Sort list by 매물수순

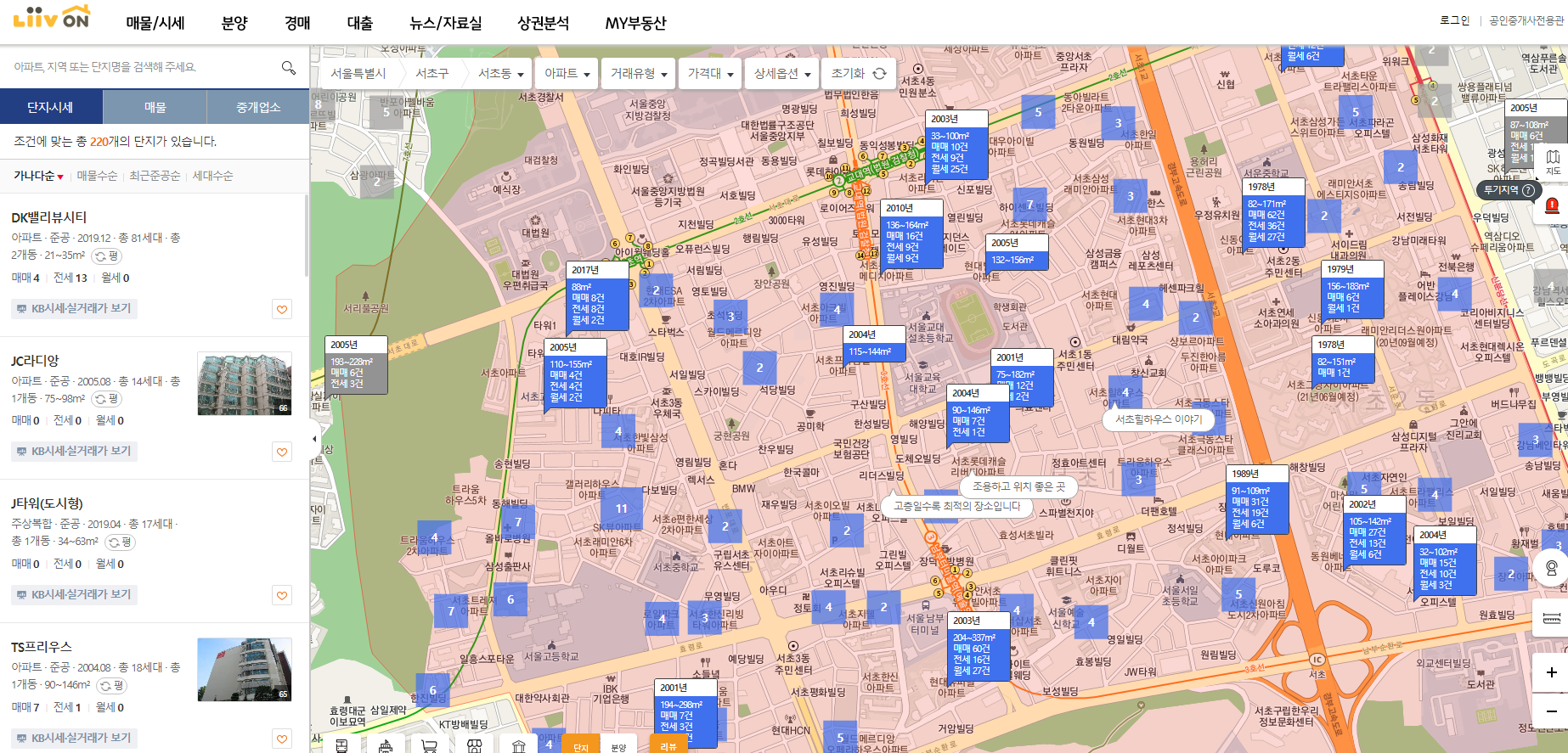tap(97, 176)
